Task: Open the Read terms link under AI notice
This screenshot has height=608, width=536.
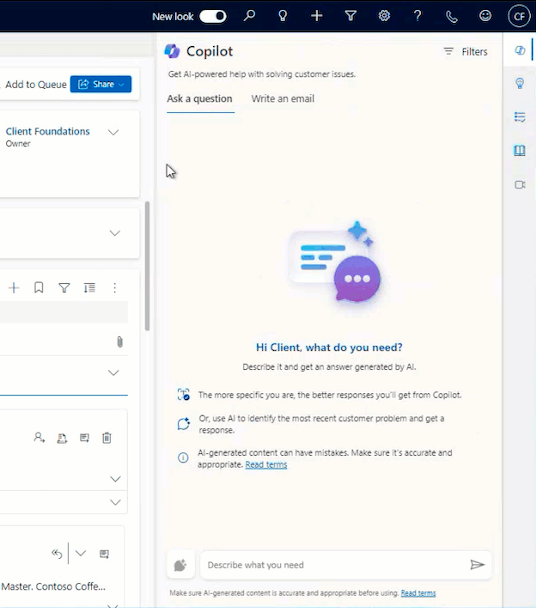Action: 266,465
